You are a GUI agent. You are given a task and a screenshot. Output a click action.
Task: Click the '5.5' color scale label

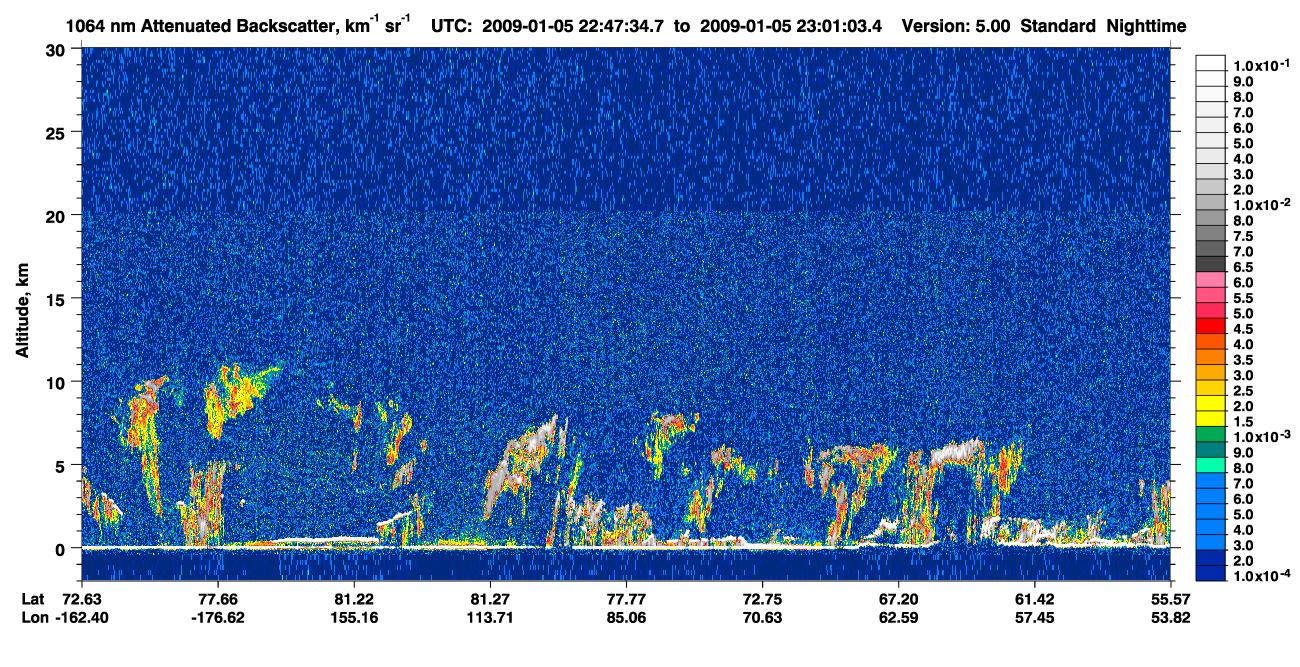[1243, 298]
